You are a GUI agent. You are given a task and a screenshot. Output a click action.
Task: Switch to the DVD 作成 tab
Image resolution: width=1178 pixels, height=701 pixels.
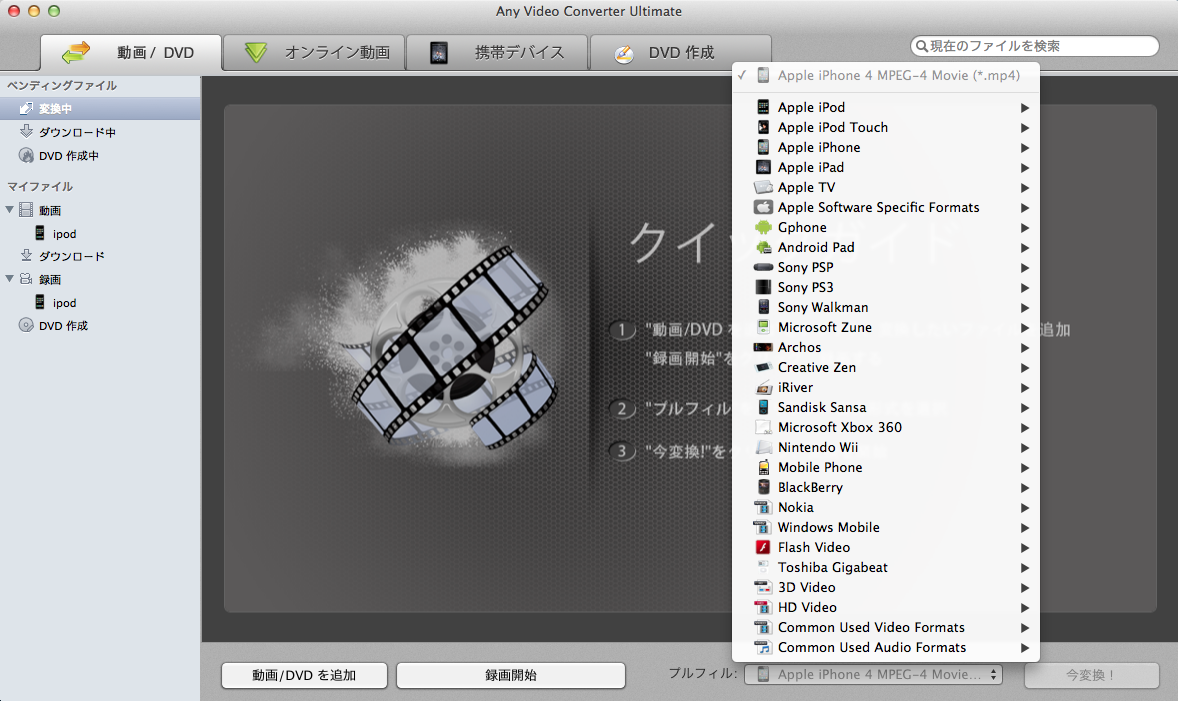pyautogui.click(x=680, y=52)
